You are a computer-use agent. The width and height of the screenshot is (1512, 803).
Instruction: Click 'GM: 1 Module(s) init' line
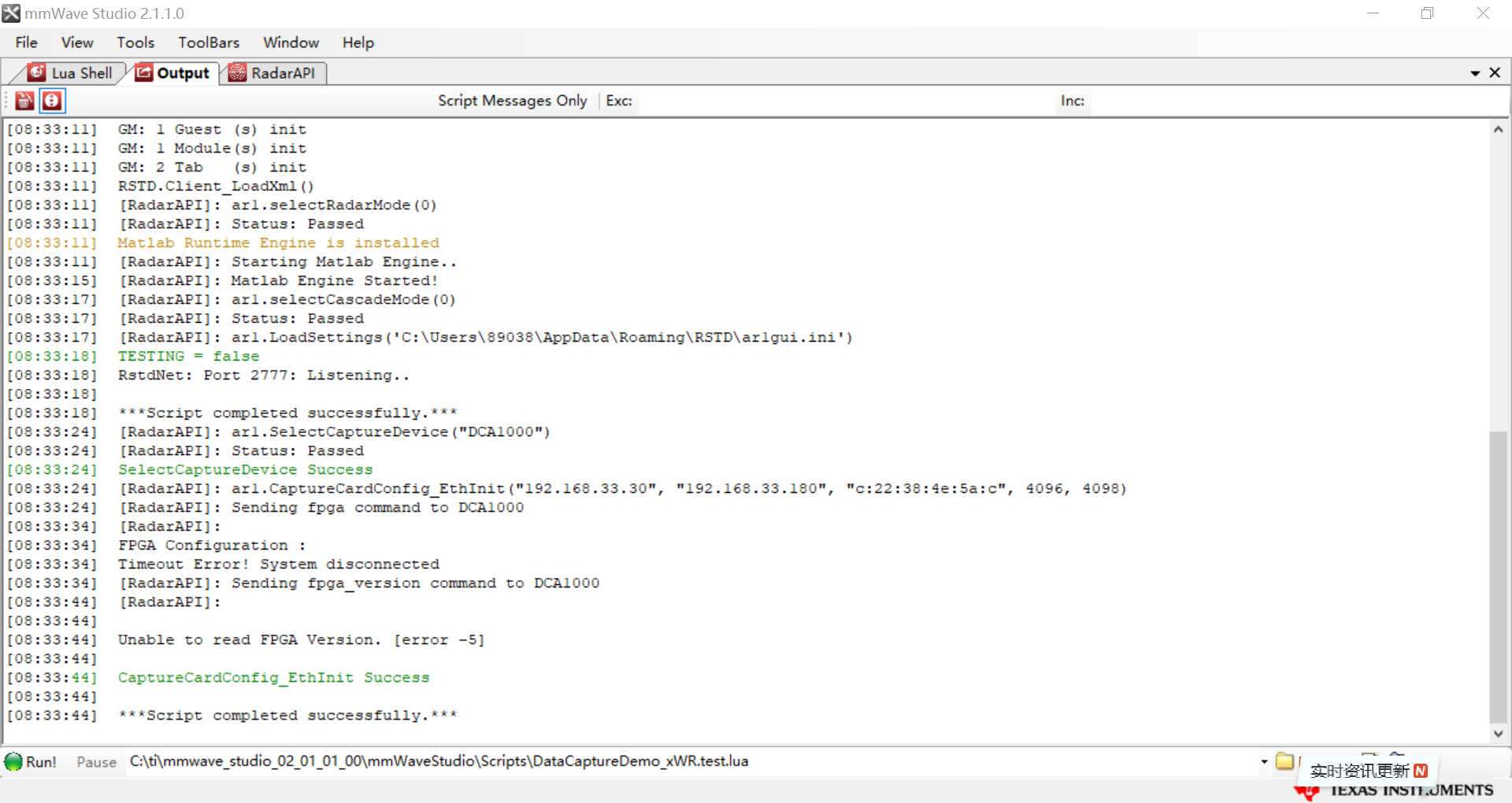pos(212,149)
